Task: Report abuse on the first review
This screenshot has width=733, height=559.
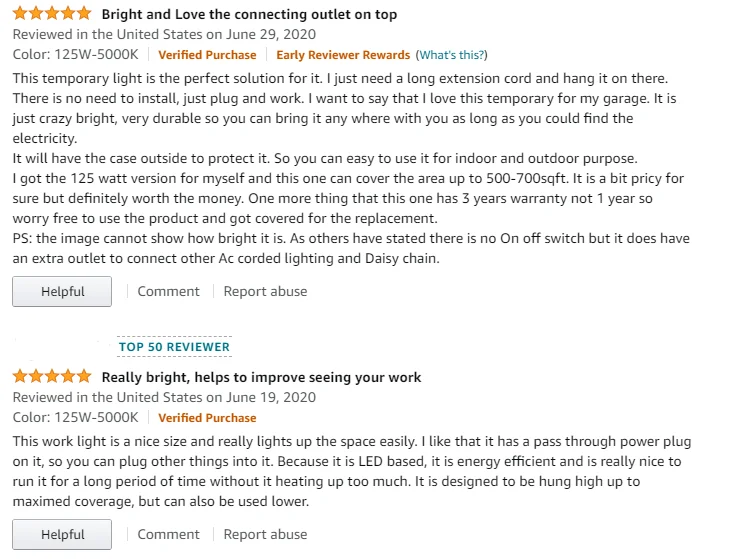Action: [265, 291]
